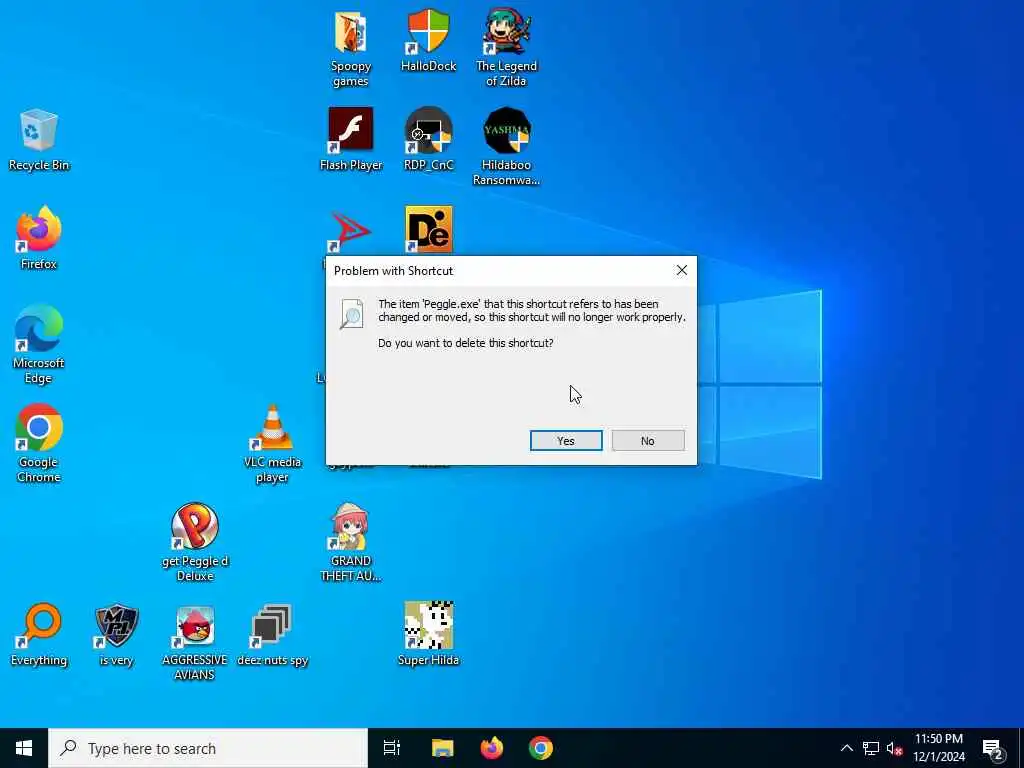
Task: Open the Windows Start menu
Action: coord(24,748)
